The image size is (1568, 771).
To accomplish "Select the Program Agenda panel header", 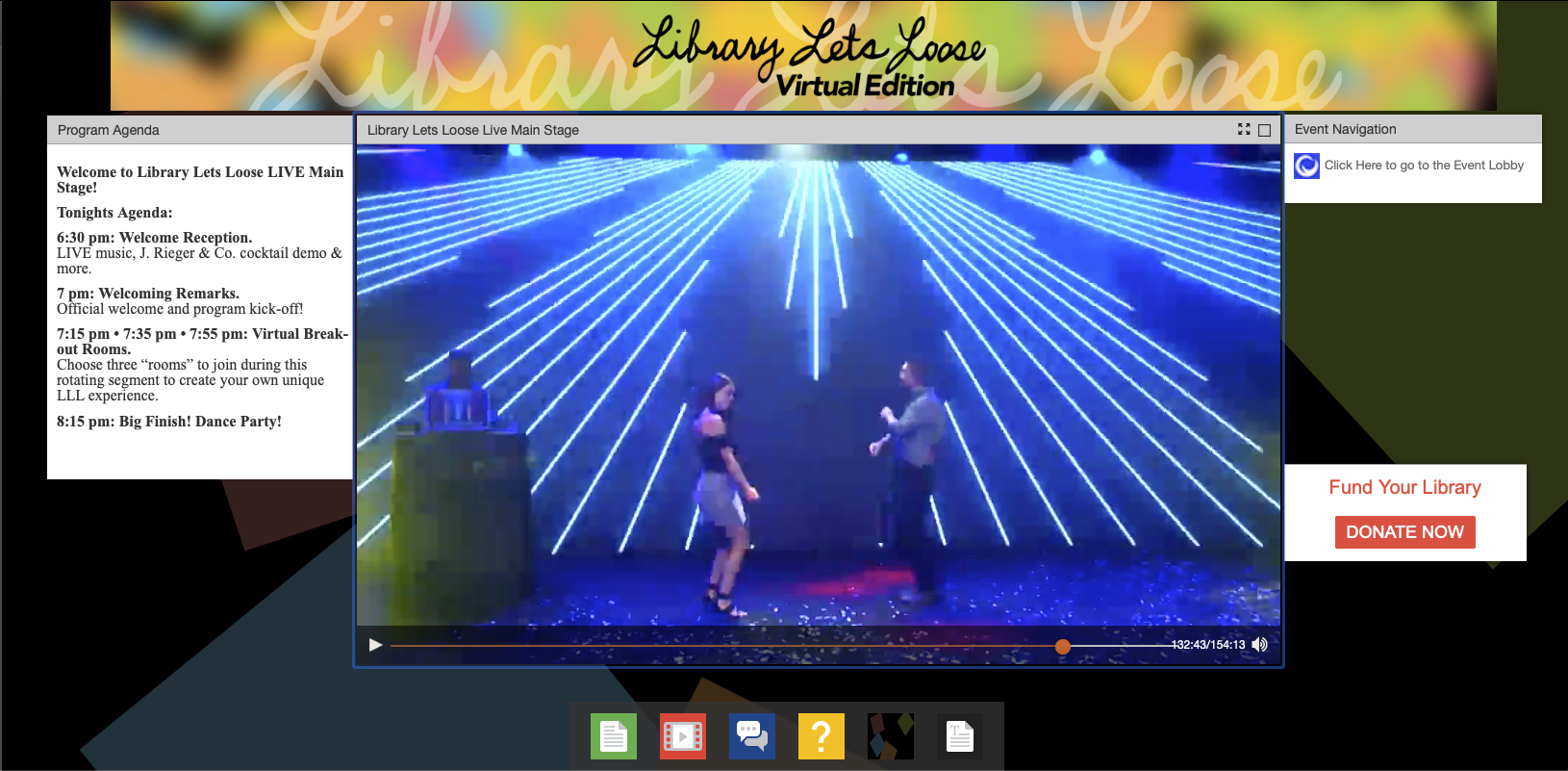I will pos(200,130).
